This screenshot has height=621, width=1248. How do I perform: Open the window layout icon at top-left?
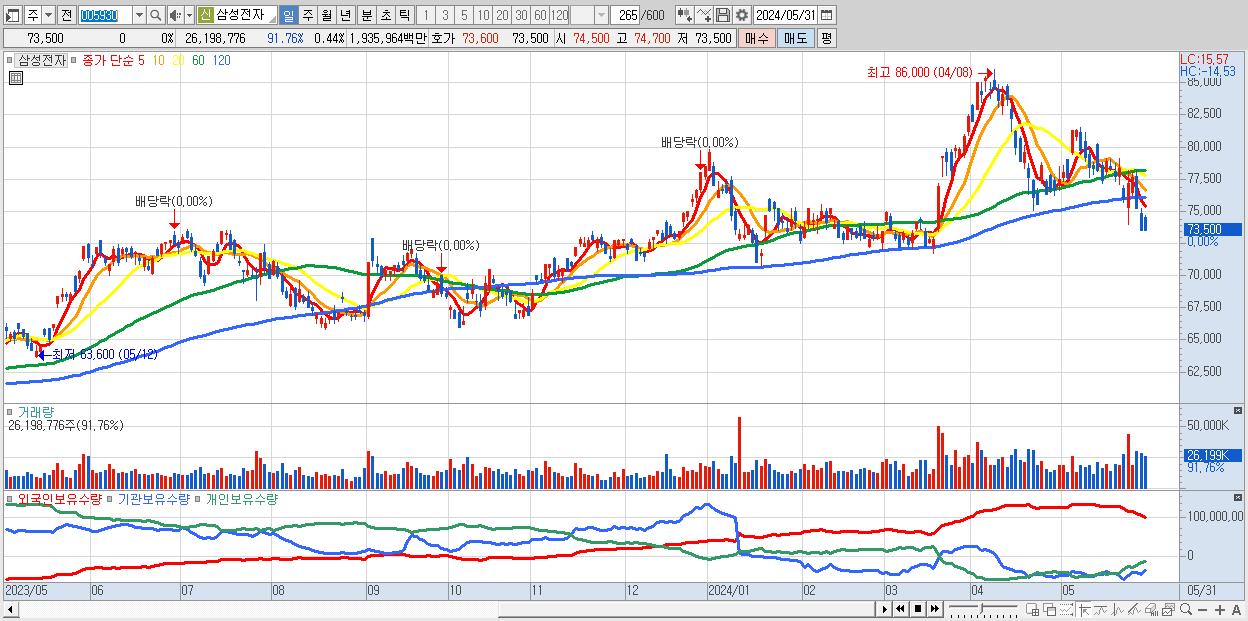pos(12,15)
